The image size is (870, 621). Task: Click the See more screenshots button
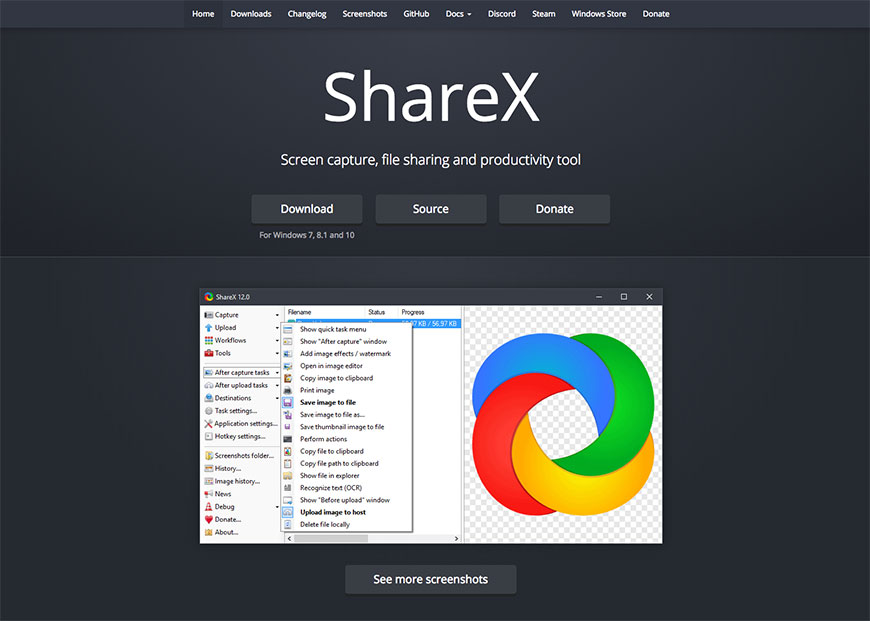430,580
